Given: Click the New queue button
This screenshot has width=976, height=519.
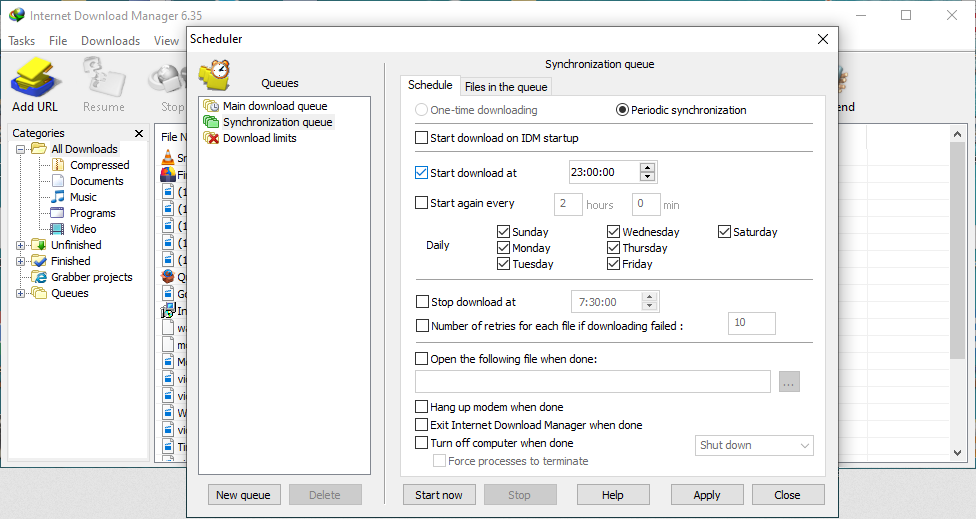Looking at the screenshot, I should (243, 495).
